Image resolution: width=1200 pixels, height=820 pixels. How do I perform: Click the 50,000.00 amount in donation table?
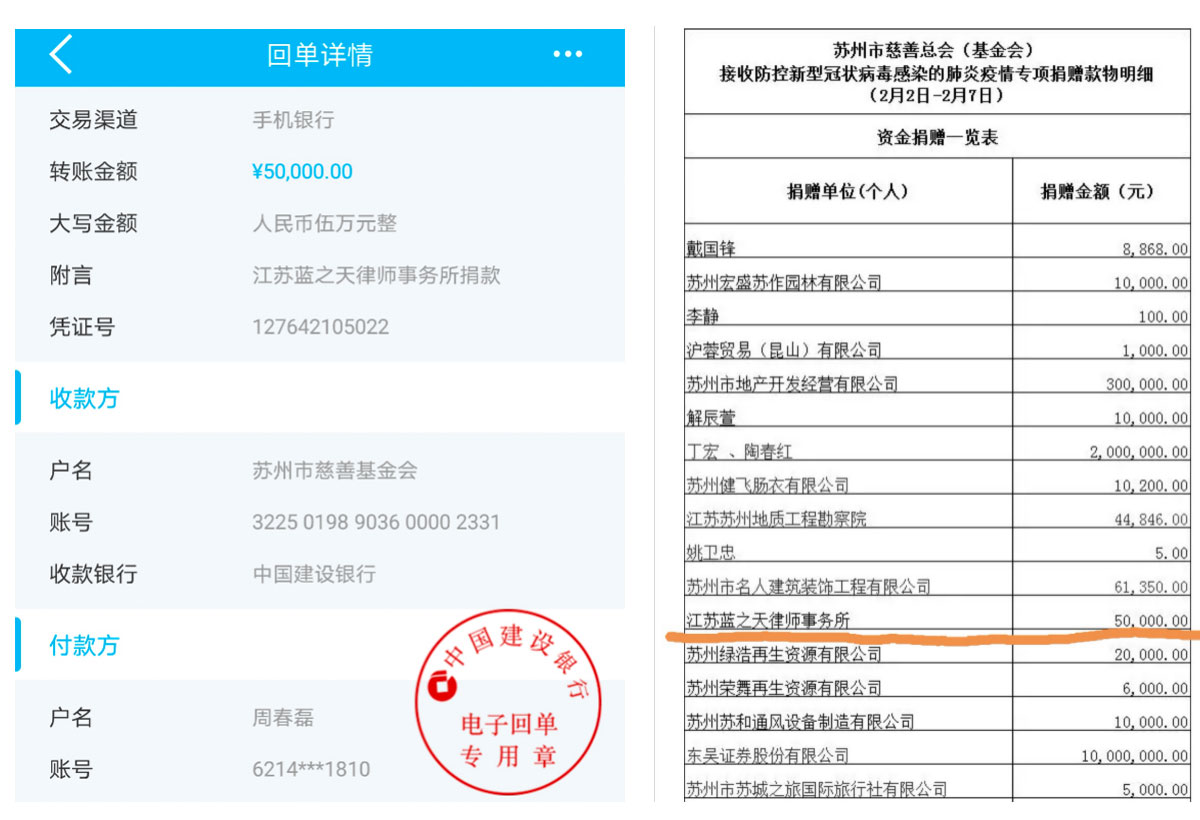[x=1151, y=621]
